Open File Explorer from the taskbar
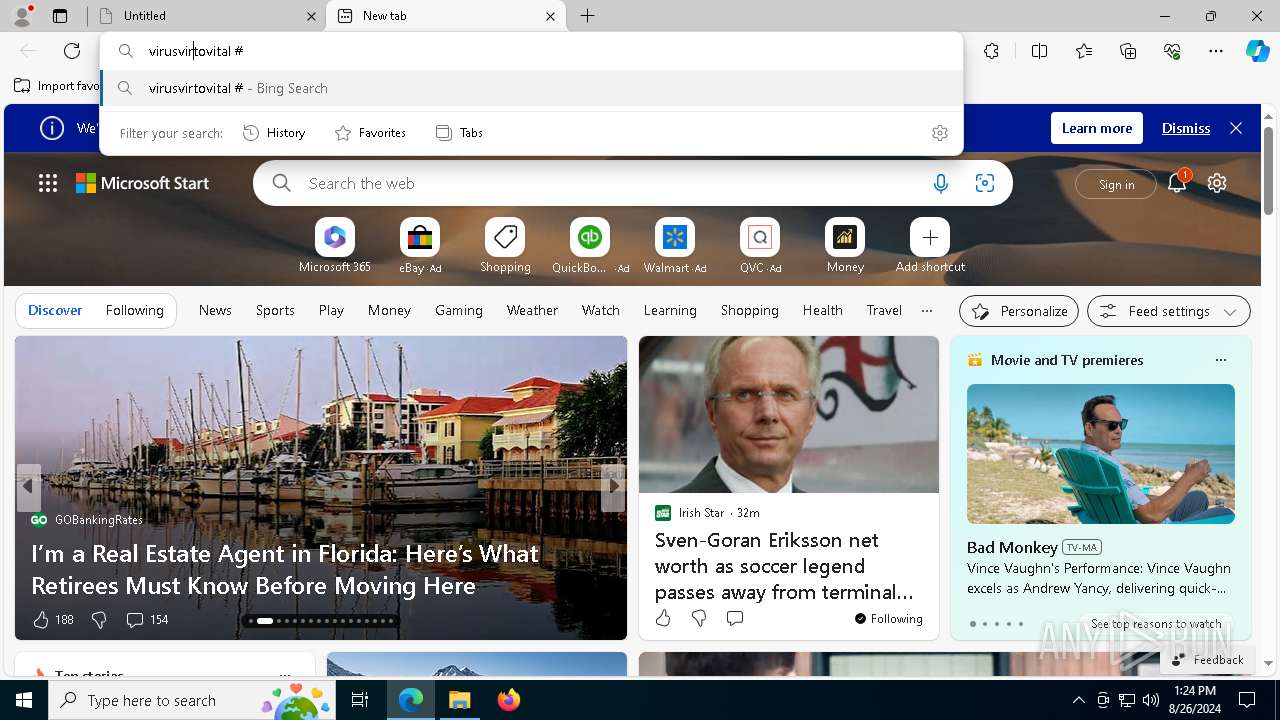This screenshot has width=1280, height=720. [459, 700]
